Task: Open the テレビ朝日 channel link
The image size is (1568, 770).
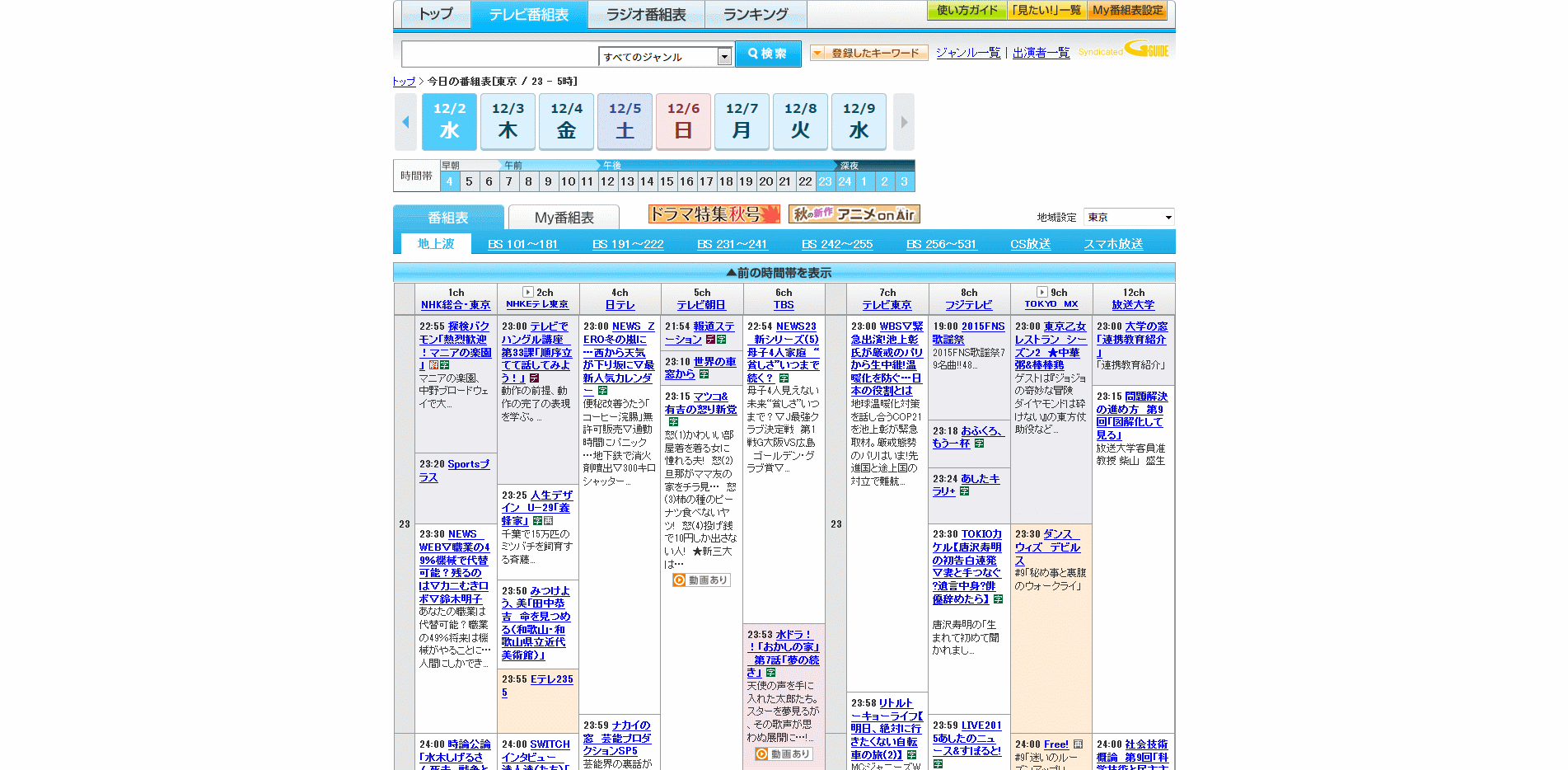Action: [701, 305]
